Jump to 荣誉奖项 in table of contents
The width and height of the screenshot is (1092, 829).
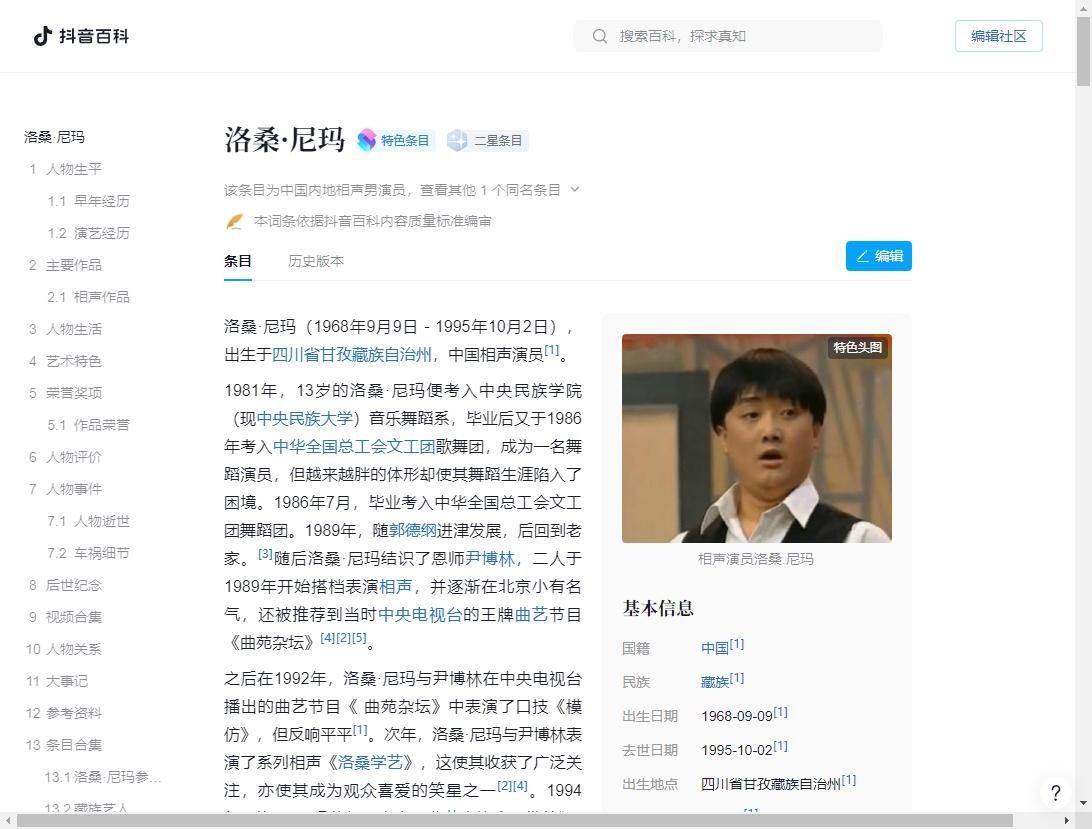click(x=73, y=393)
